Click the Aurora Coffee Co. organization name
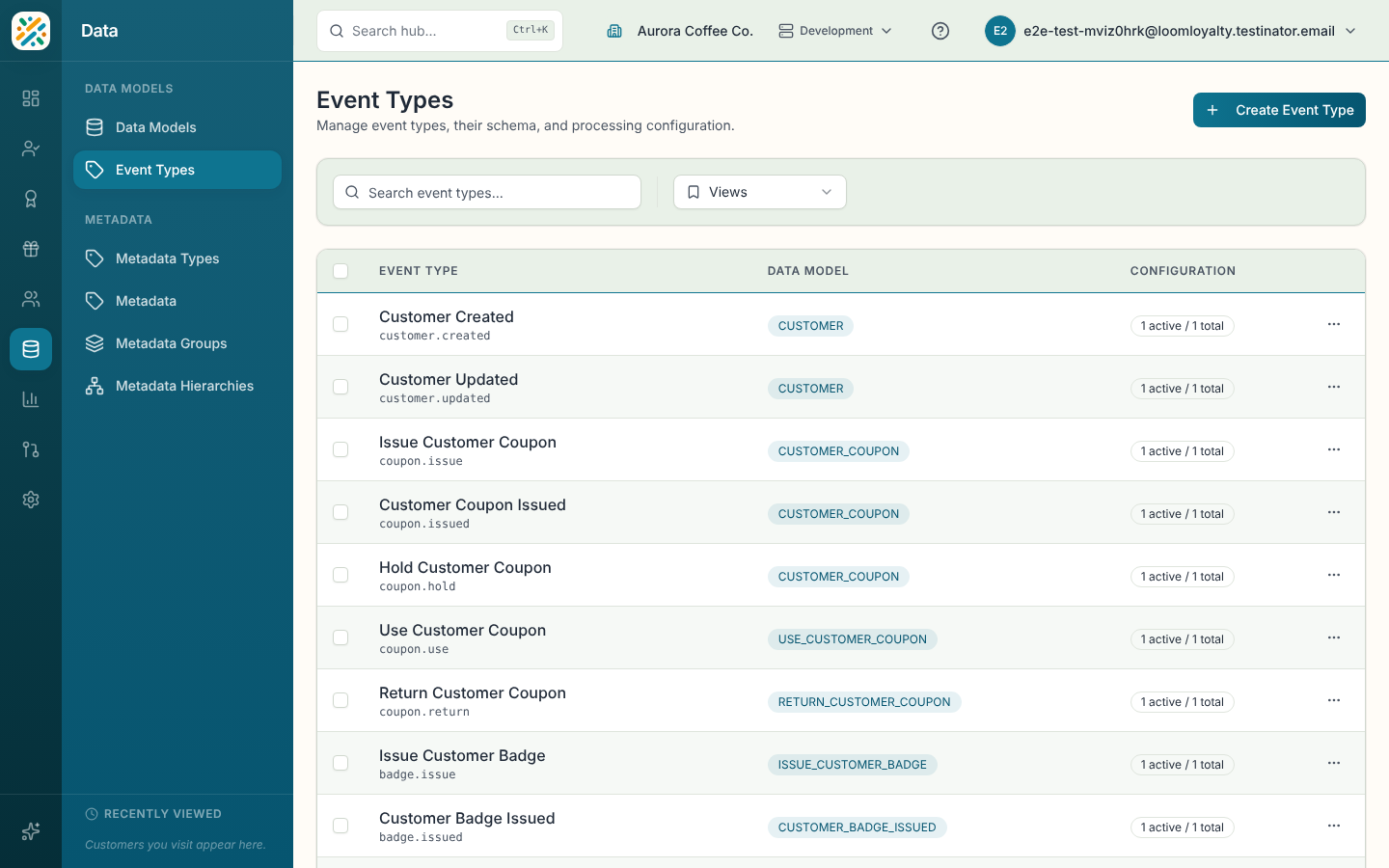 pos(694,31)
